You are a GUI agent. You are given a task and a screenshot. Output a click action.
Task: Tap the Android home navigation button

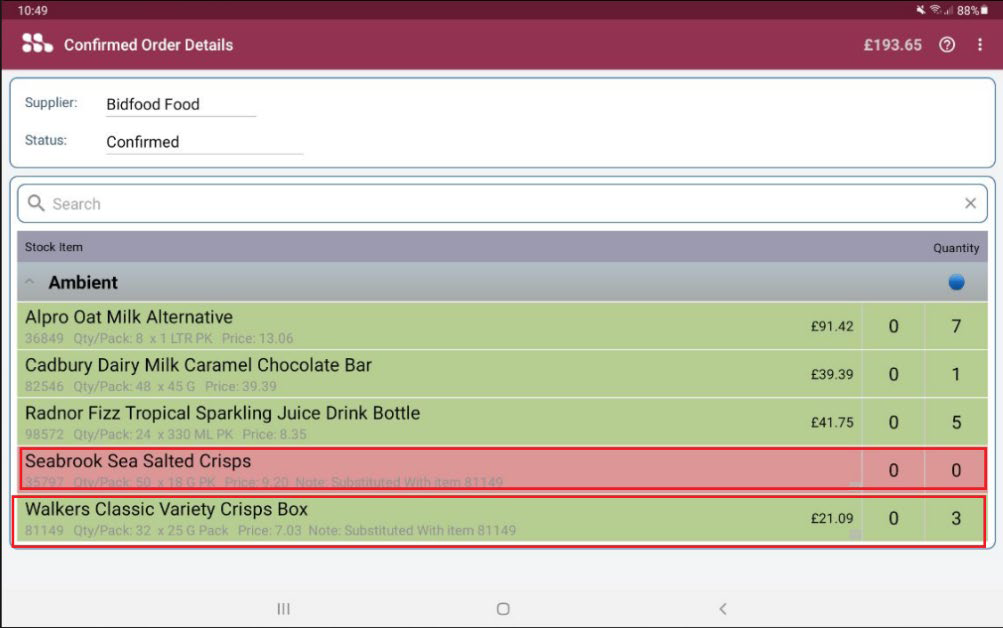point(503,608)
